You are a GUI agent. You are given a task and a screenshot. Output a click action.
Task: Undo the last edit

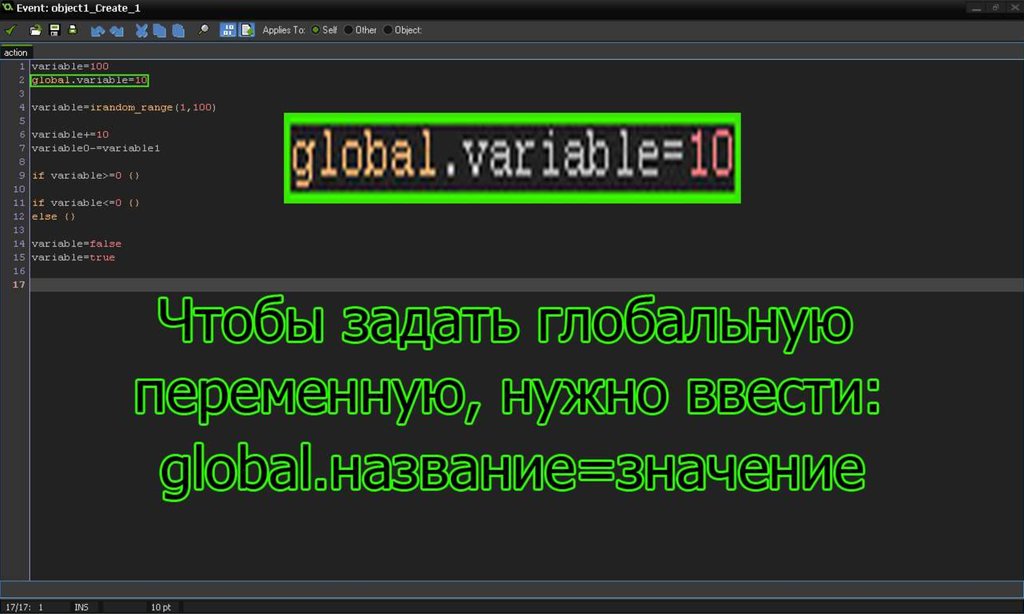coord(98,30)
